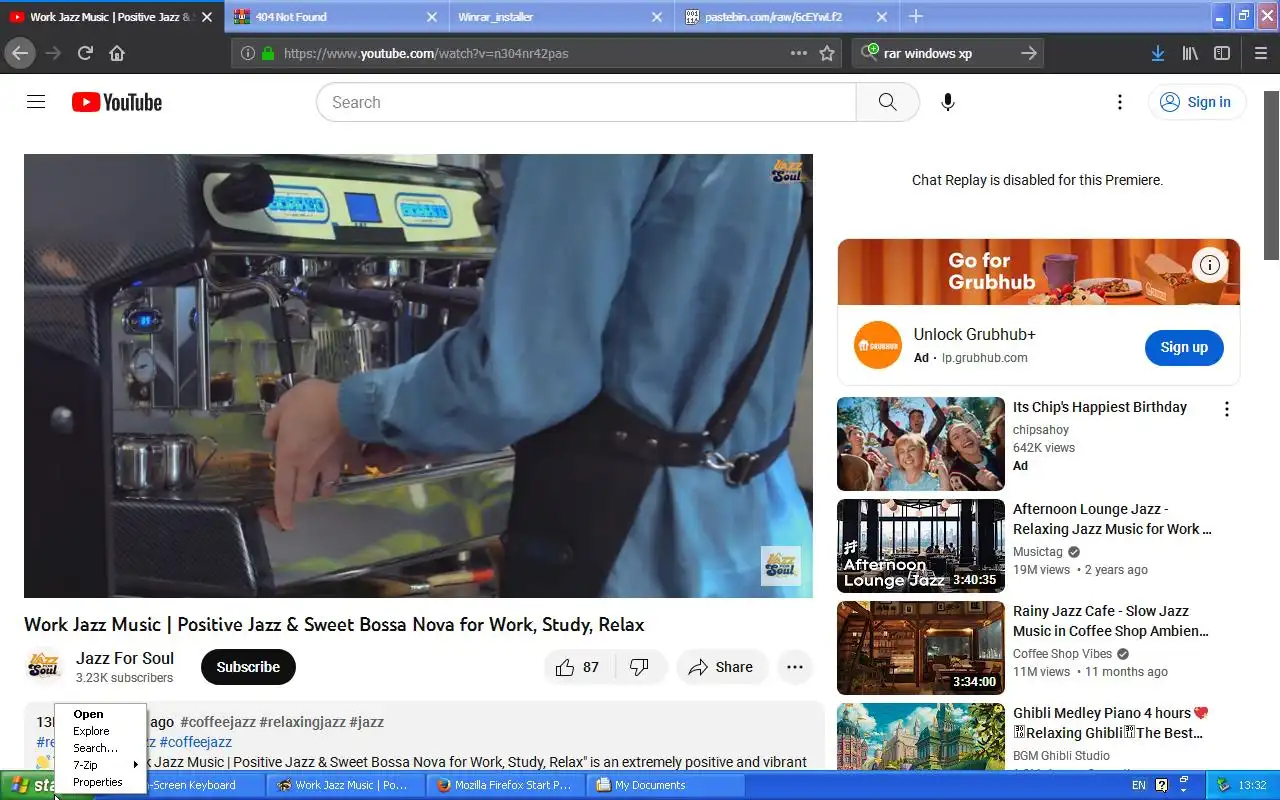Viewport: 1280px width, 800px height.
Task: Go back using the browser back arrow
Action: [19, 53]
